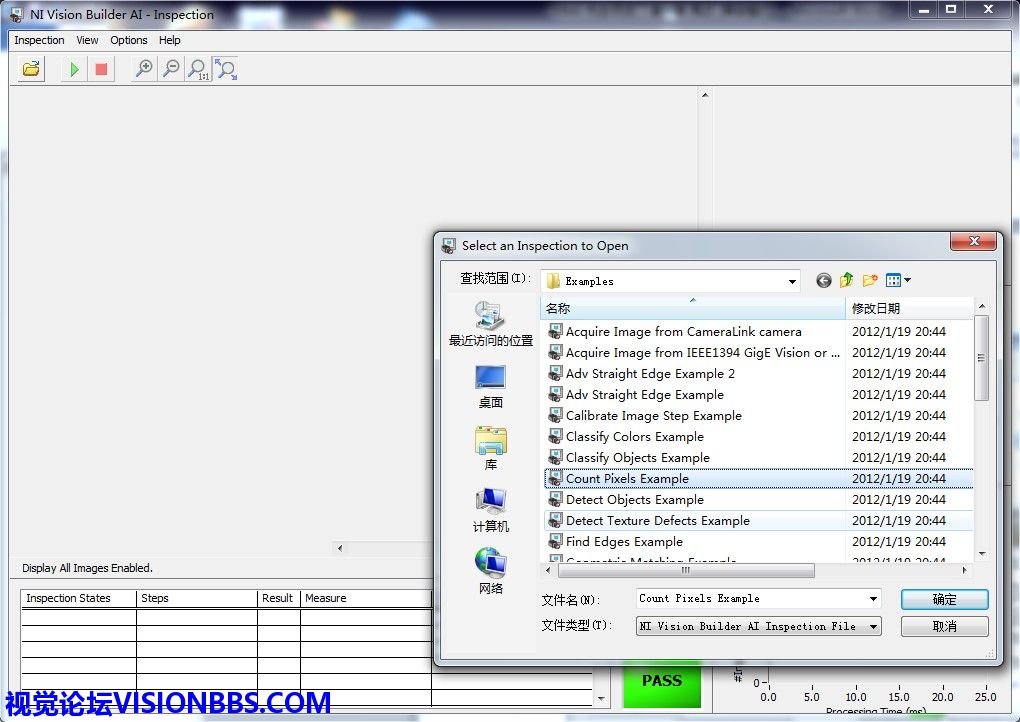The width and height of the screenshot is (1020, 722).
Task: Cancel with the 取消 button
Action: tap(945, 626)
